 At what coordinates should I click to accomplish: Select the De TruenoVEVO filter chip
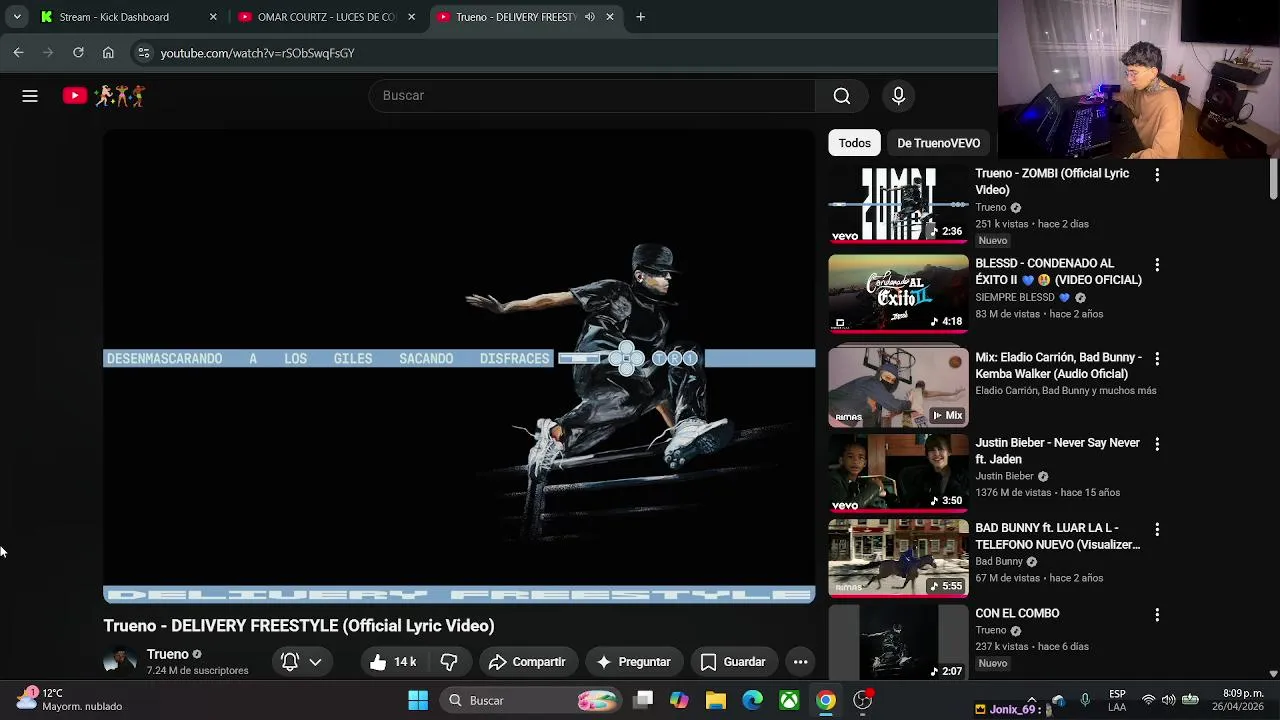tap(938, 143)
